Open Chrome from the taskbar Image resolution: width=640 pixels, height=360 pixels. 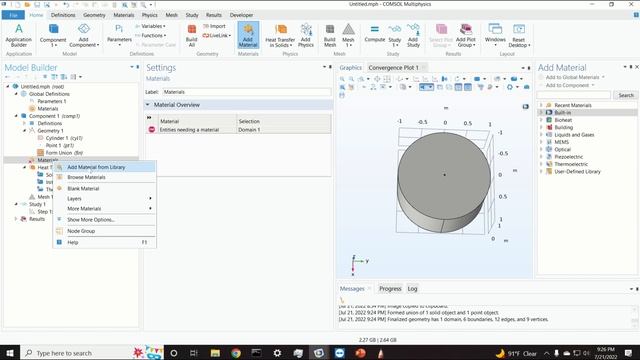(x=236, y=353)
